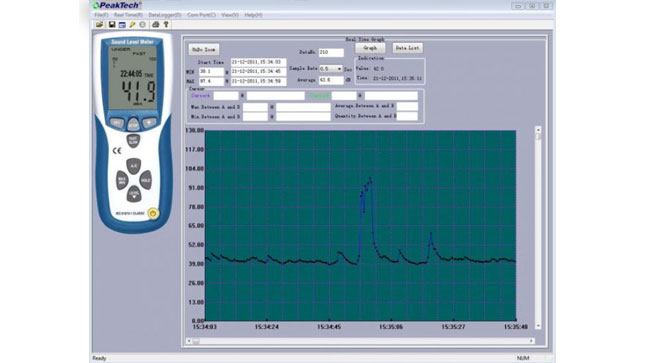Screen dimensions: 650x363
Task: Click the Indication Value readout
Action: tap(370, 69)
